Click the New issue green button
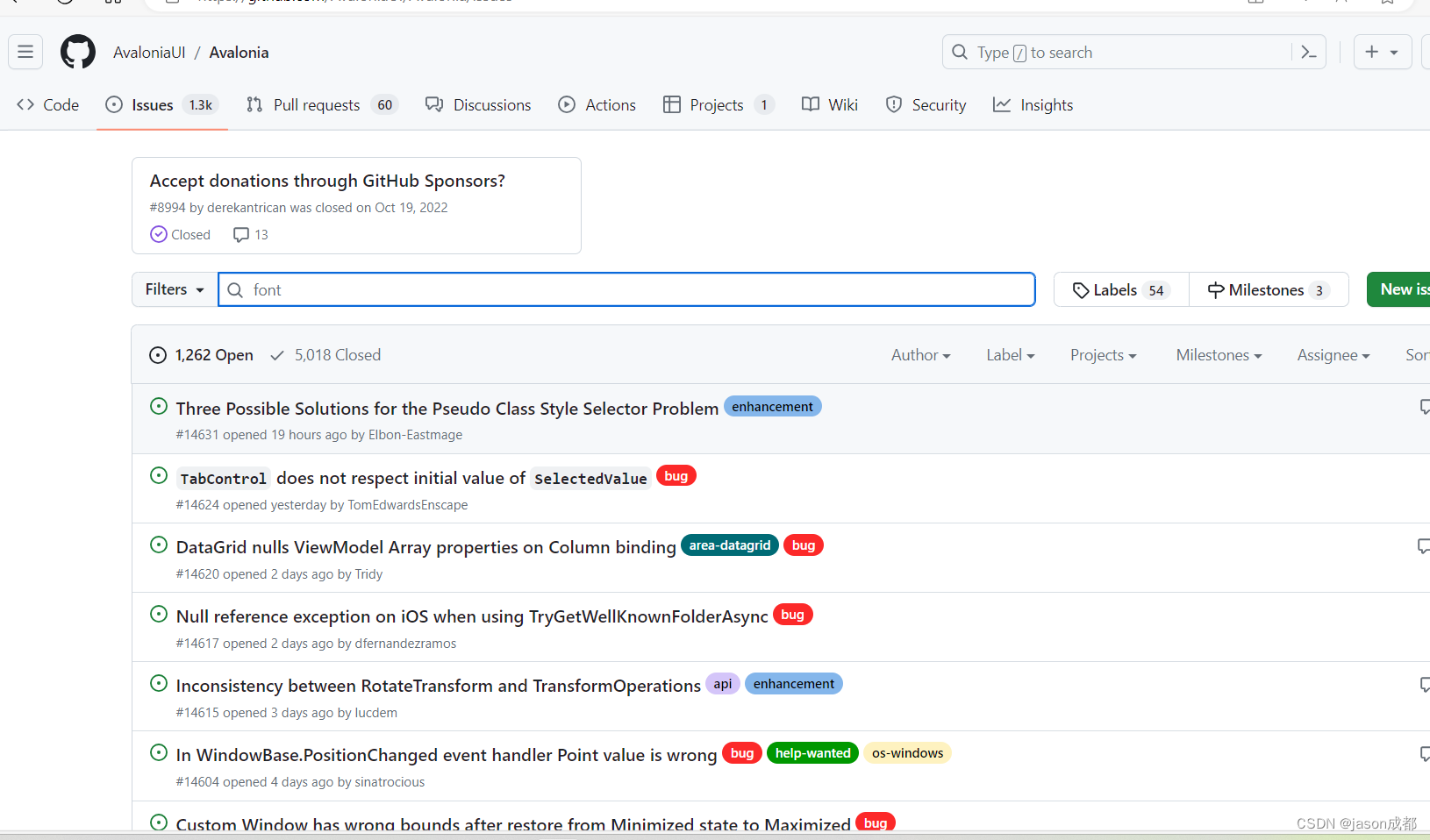This screenshot has height=840, width=1430. [1400, 289]
